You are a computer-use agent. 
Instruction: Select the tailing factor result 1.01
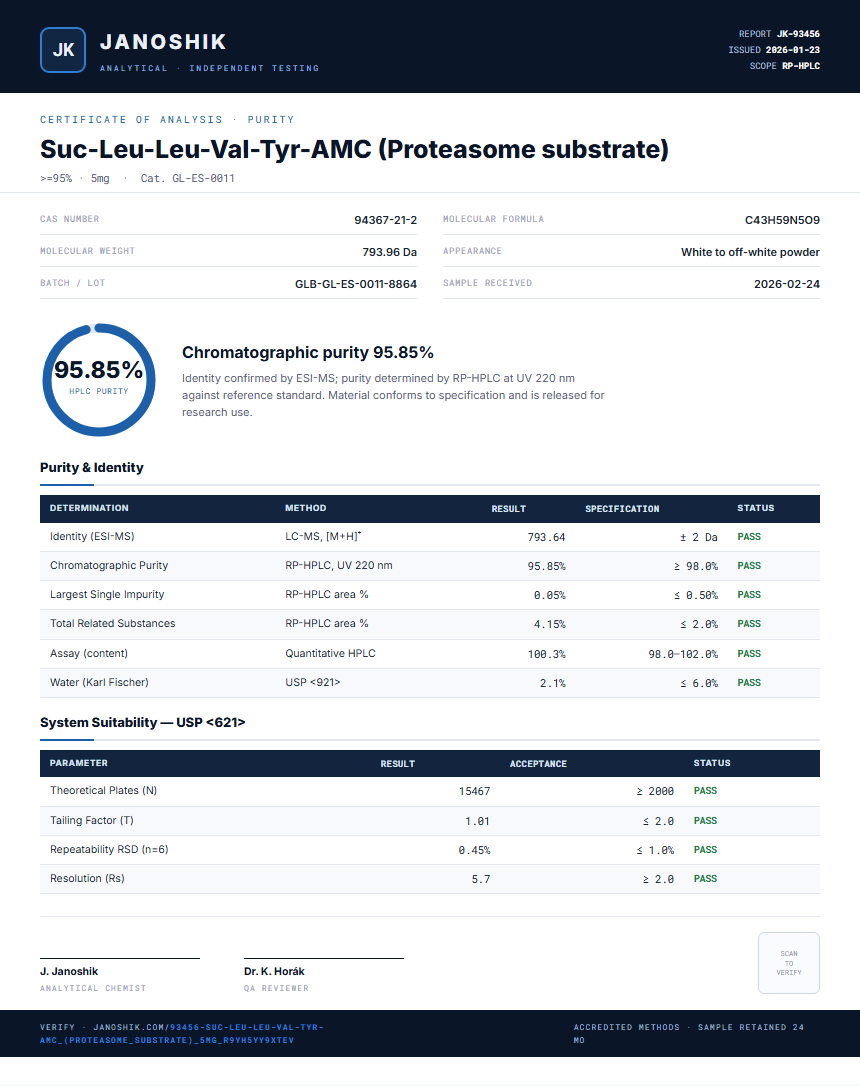click(477, 821)
